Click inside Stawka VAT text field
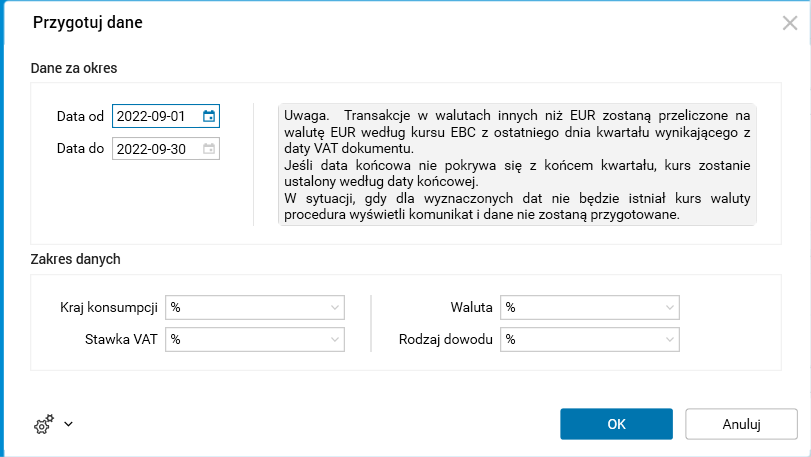The width and height of the screenshot is (811, 457). 247,339
